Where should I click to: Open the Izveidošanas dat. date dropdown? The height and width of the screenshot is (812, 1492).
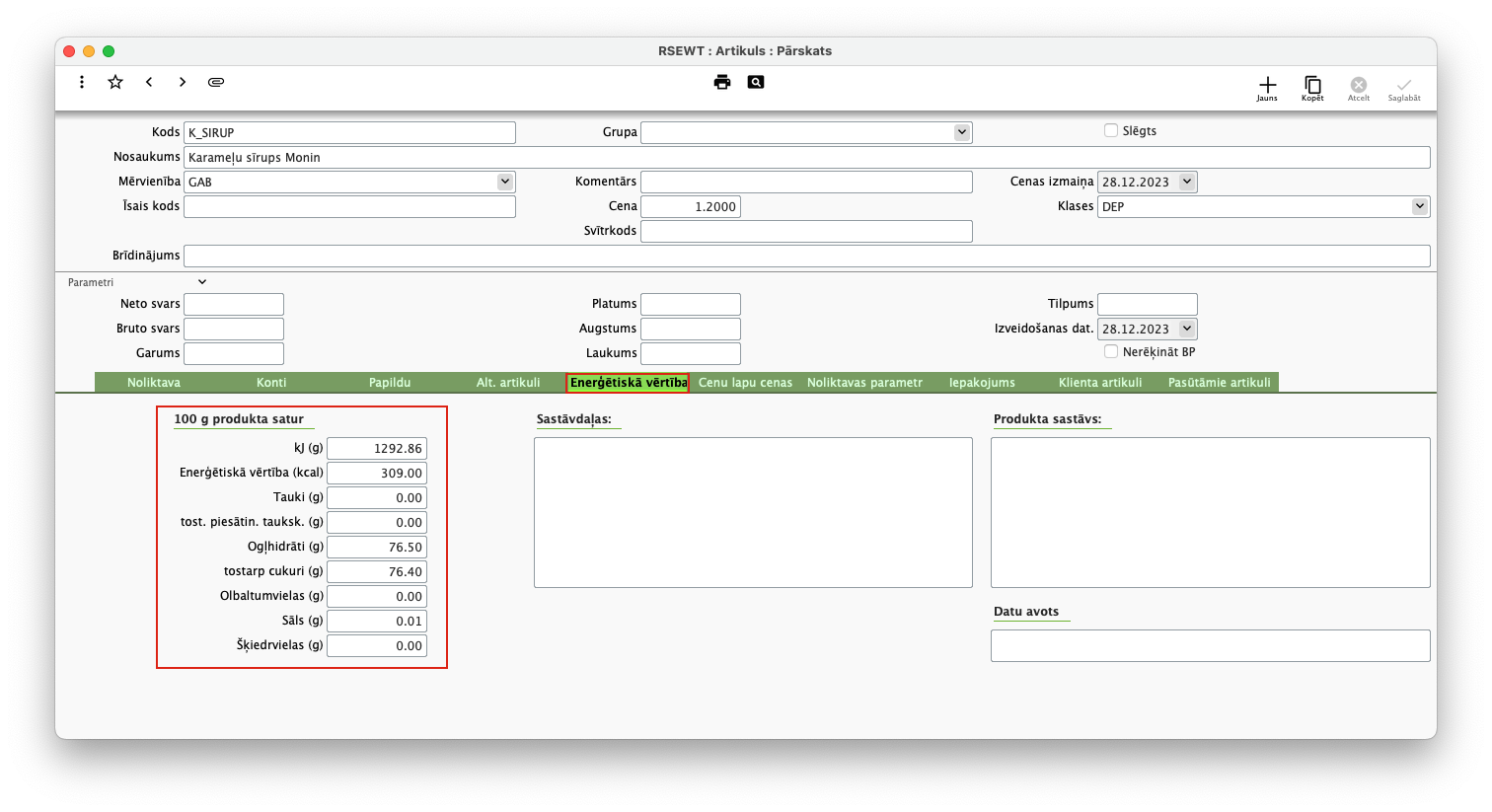tap(1187, 329)
